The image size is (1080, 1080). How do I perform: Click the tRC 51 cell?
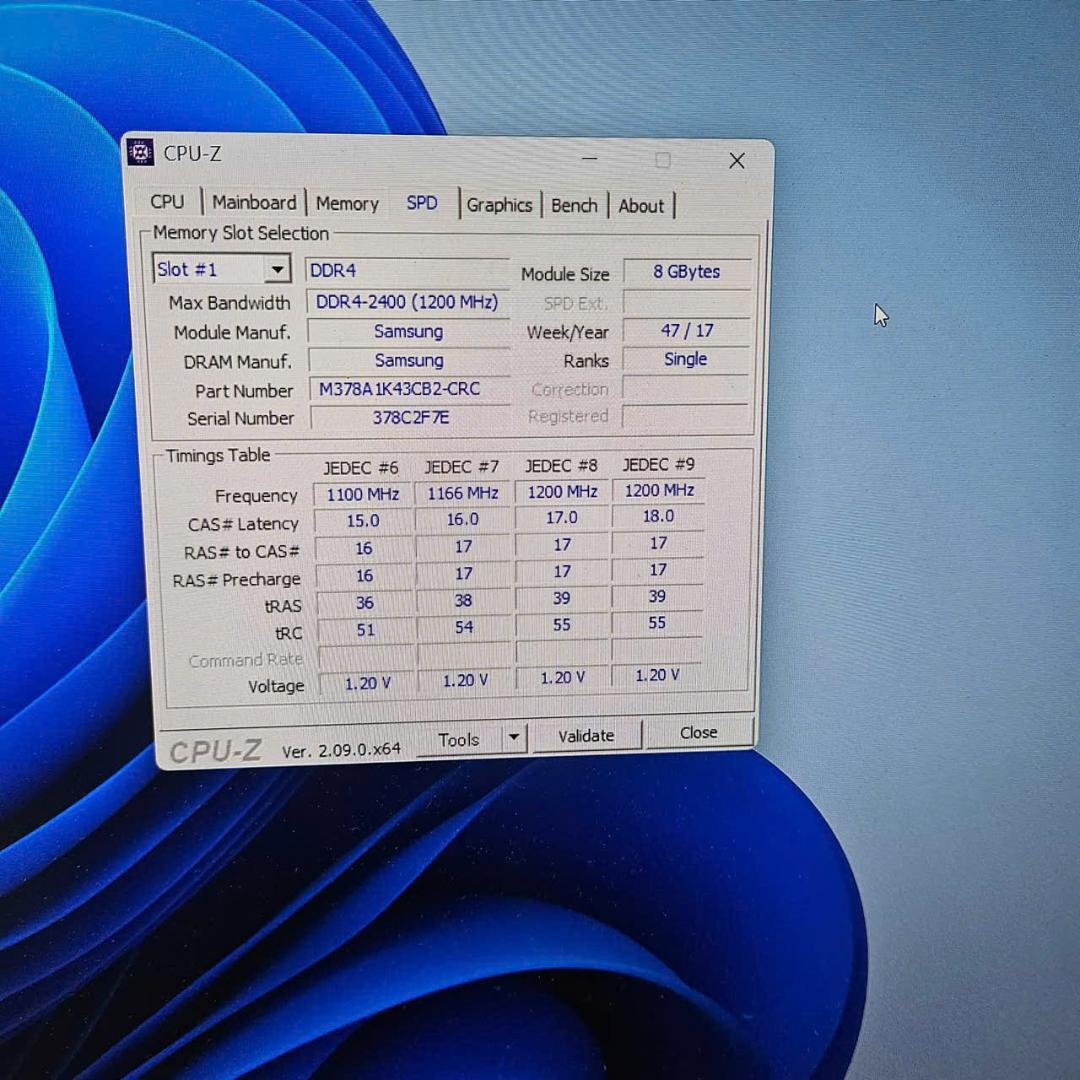tap(366, 630)
